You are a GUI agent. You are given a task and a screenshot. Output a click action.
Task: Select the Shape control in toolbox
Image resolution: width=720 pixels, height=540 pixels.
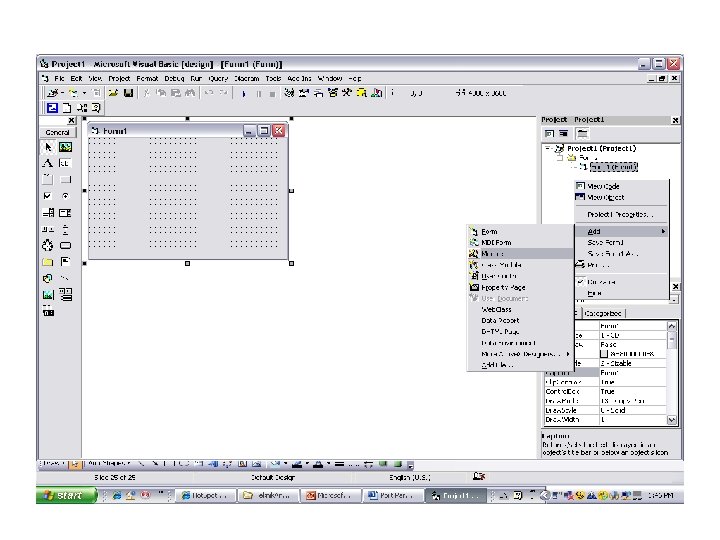48,278
